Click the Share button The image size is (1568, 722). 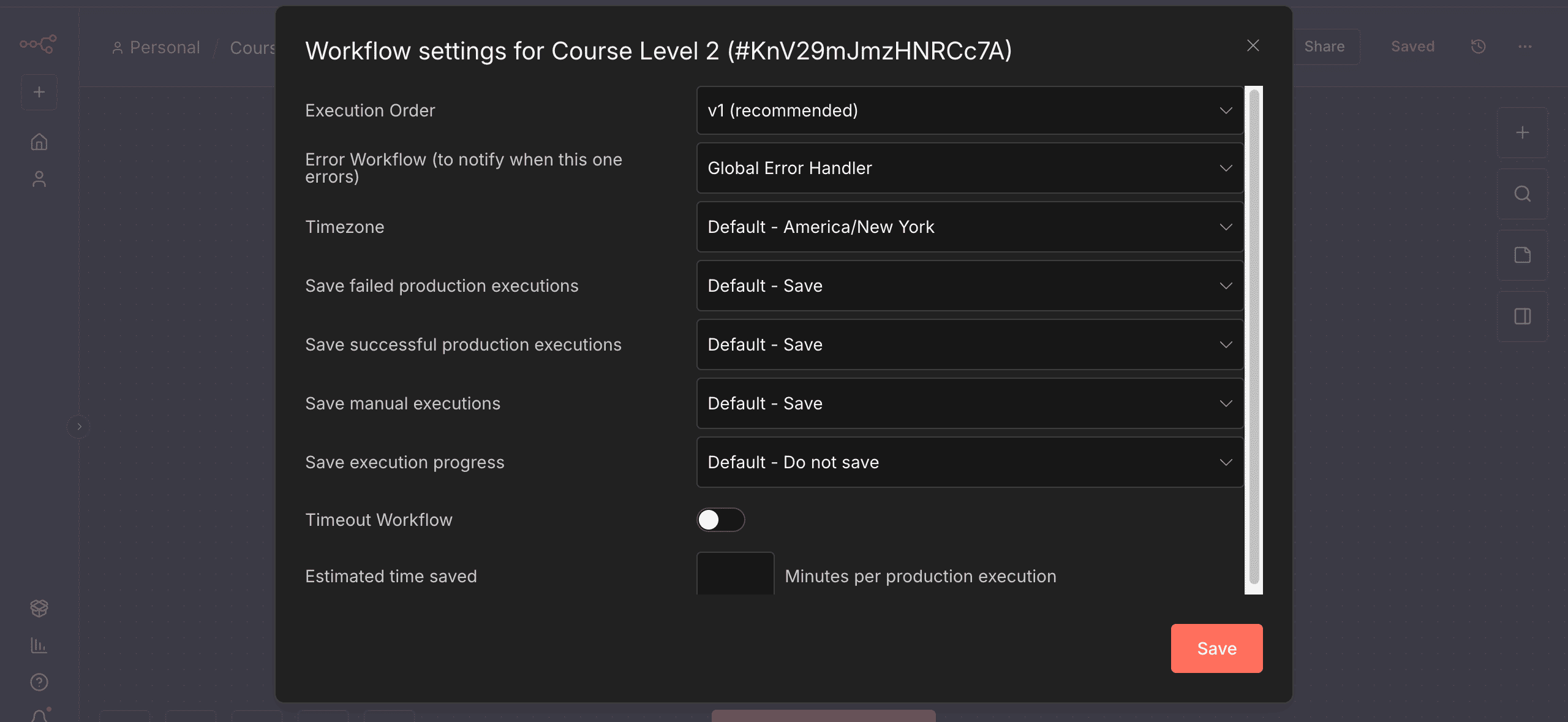(x=1324, y=47)
